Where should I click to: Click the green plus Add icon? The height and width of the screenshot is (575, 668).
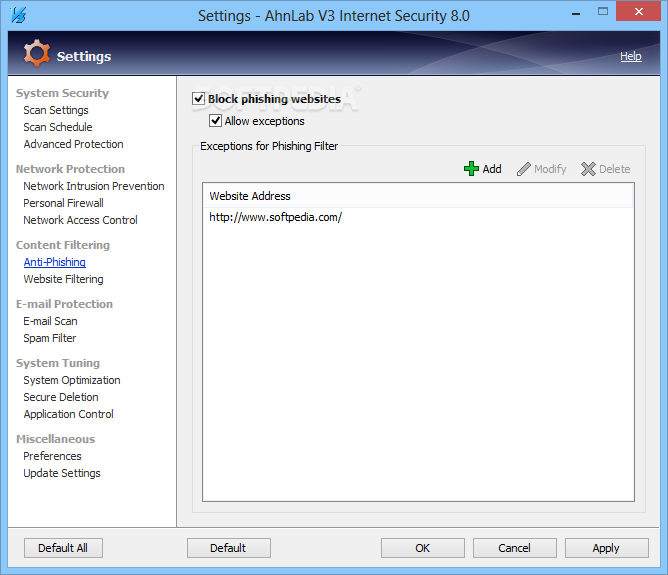coord(471,169)
